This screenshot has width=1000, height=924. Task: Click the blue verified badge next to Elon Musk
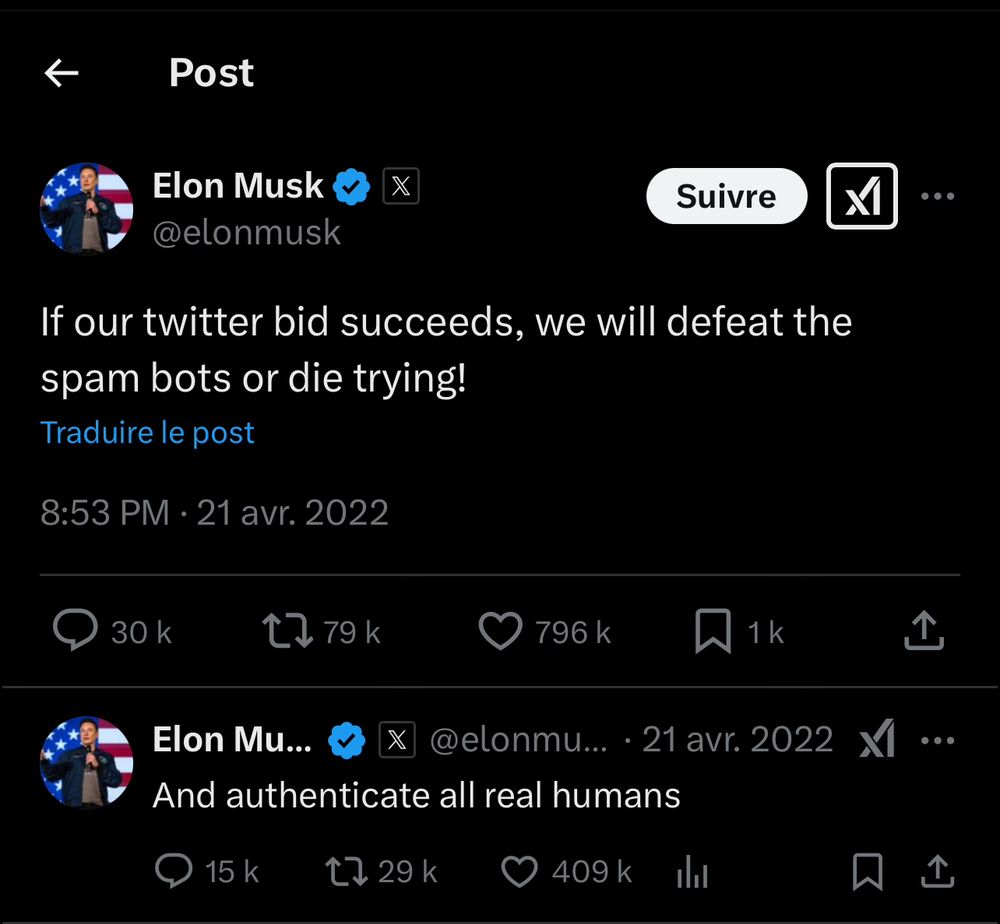click(x=349, y=185)
